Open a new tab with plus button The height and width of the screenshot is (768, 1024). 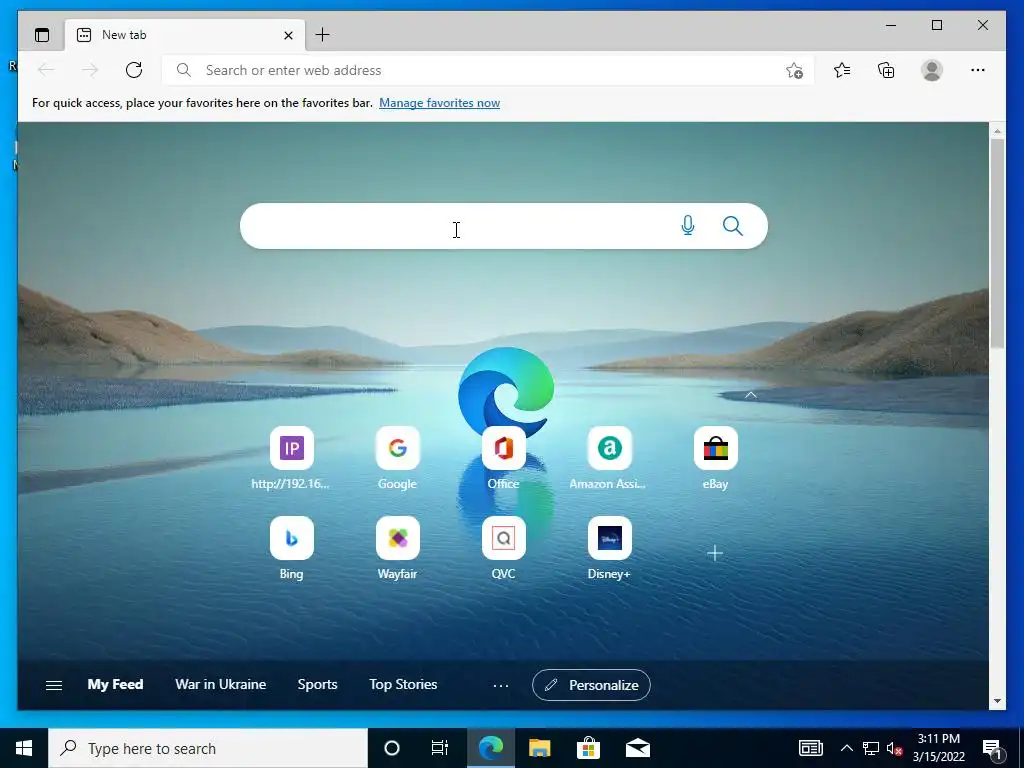(x=323, y=35)
